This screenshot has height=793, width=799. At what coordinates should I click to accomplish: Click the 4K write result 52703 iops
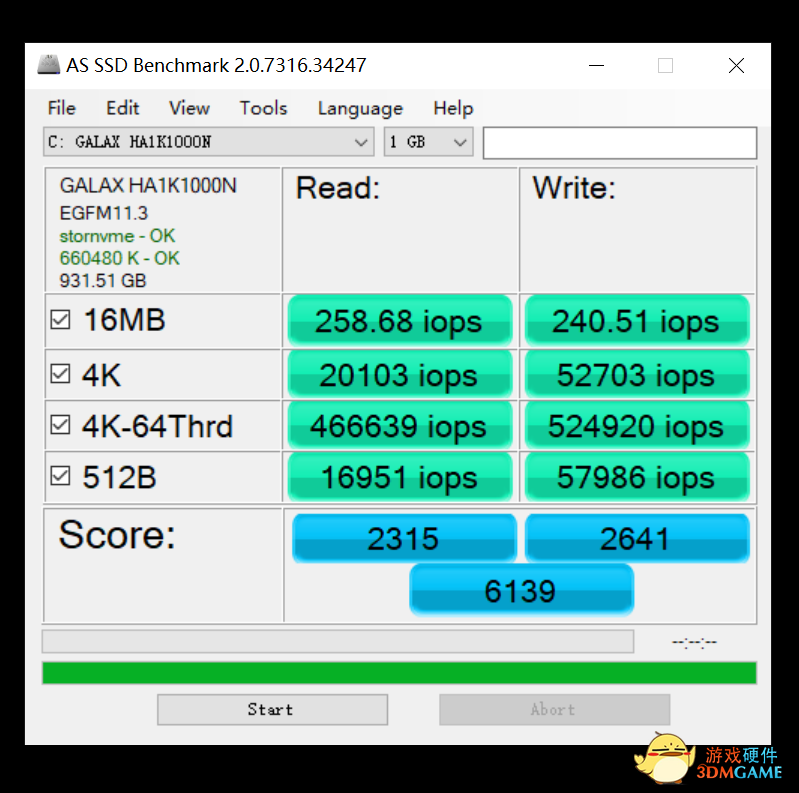(x=637, y=375)
